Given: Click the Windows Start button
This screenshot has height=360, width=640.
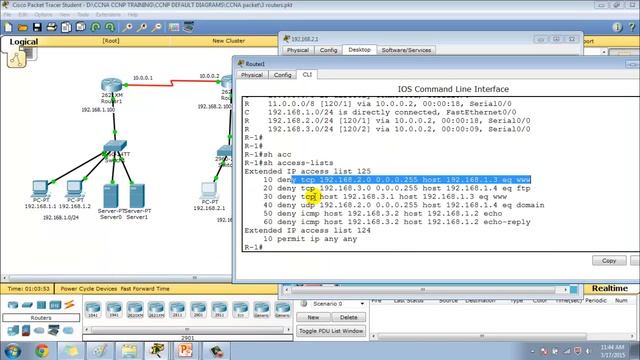Looking at the screenshot, I should coord(12,351).
